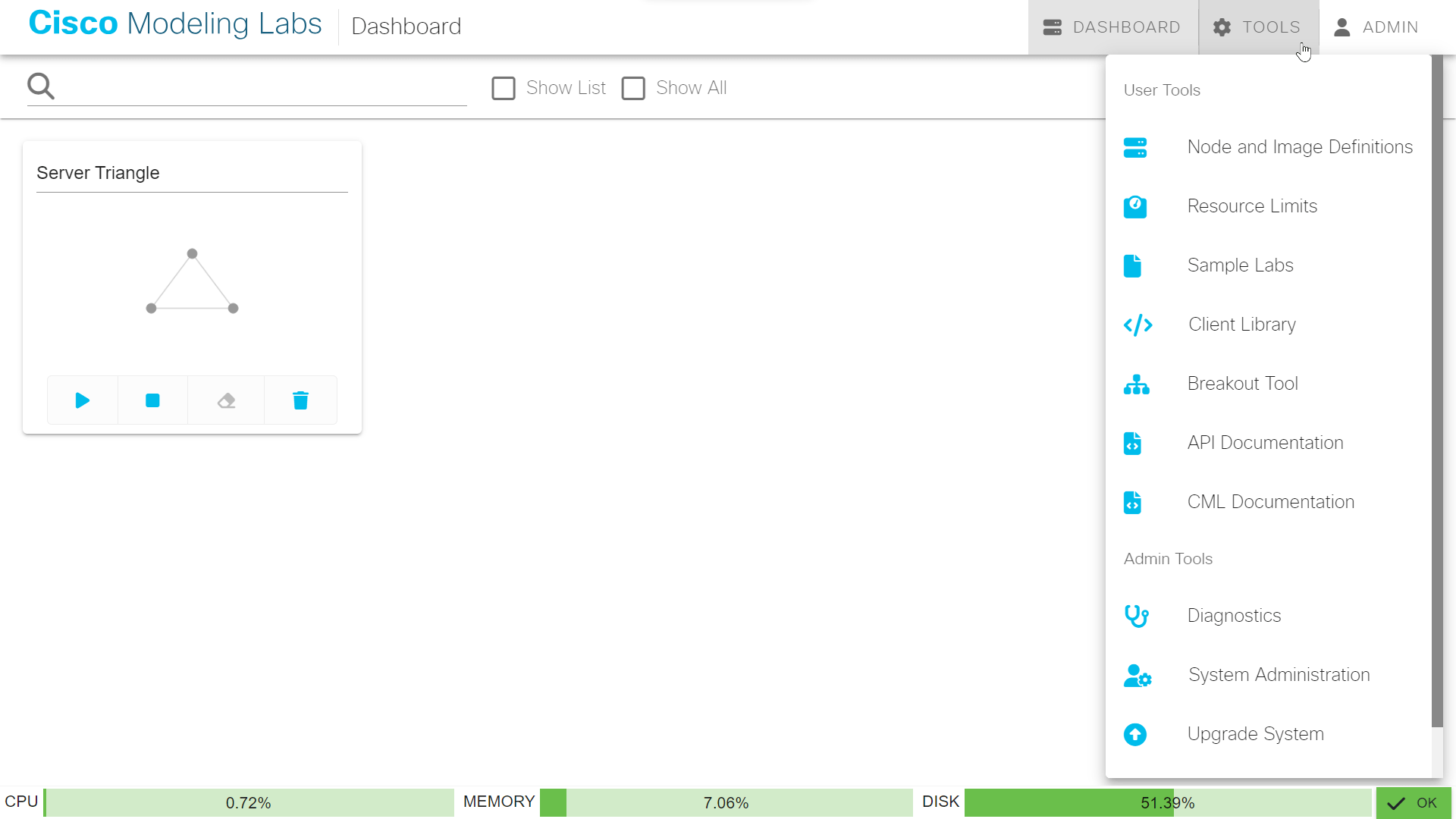This screenshot has height=819, width=1456.
Task: Select the Resource Limits tool
Action: (x=1252, y=206)
